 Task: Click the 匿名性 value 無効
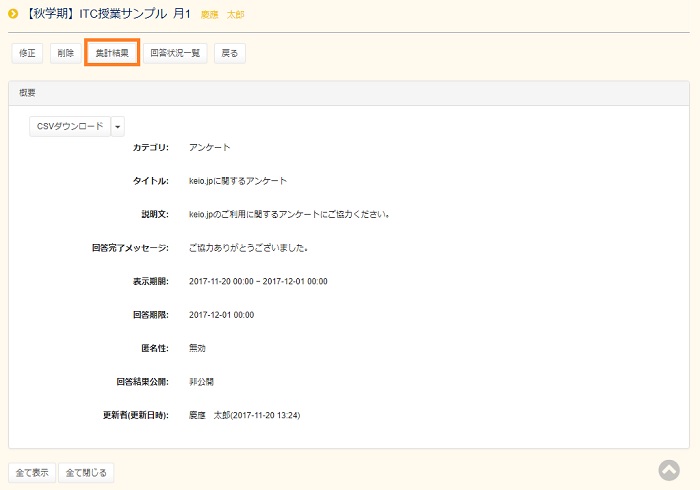click(197, 348)
